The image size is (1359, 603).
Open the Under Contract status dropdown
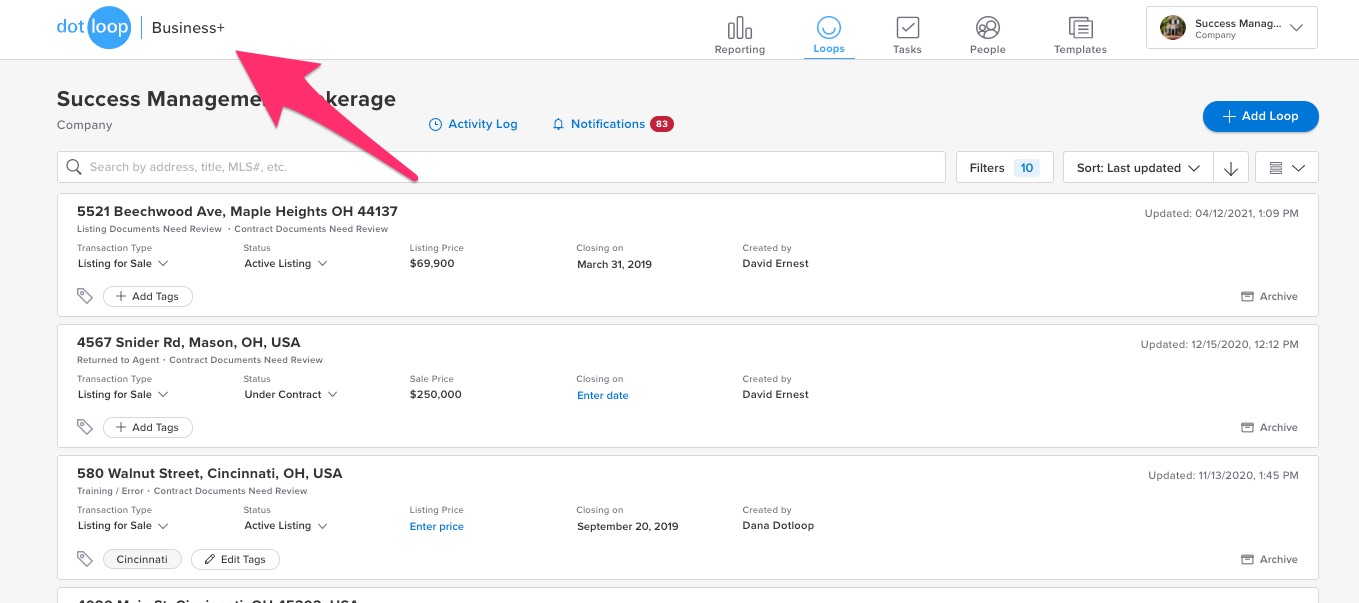click(291, 395)
